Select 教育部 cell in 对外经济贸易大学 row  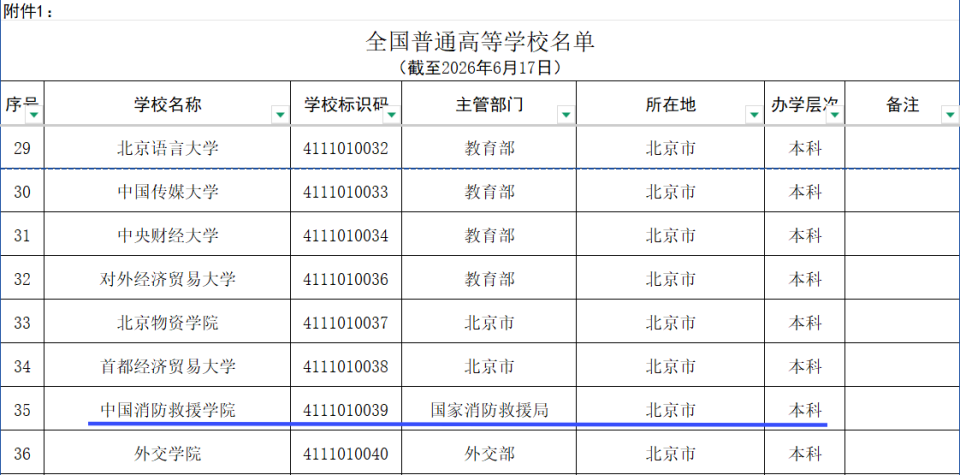(489, 279)
